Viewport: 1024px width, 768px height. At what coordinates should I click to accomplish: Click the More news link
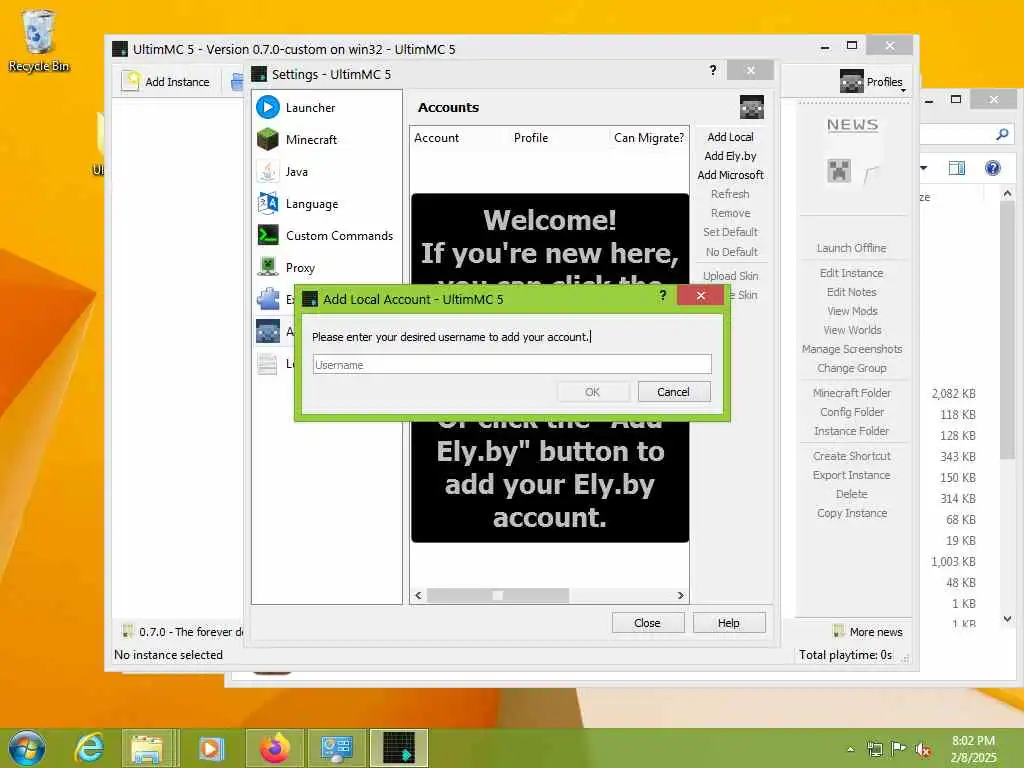(876, 632)
